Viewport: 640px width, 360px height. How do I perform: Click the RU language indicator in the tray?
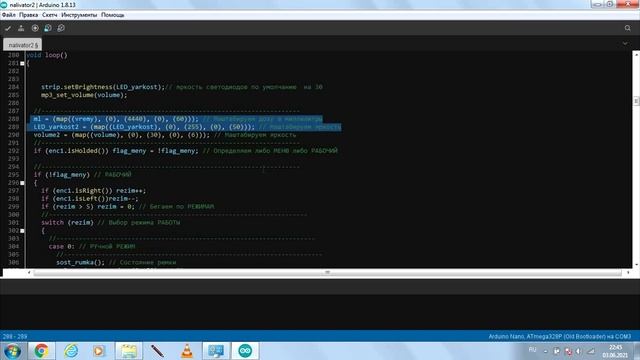tap(532, 350)
